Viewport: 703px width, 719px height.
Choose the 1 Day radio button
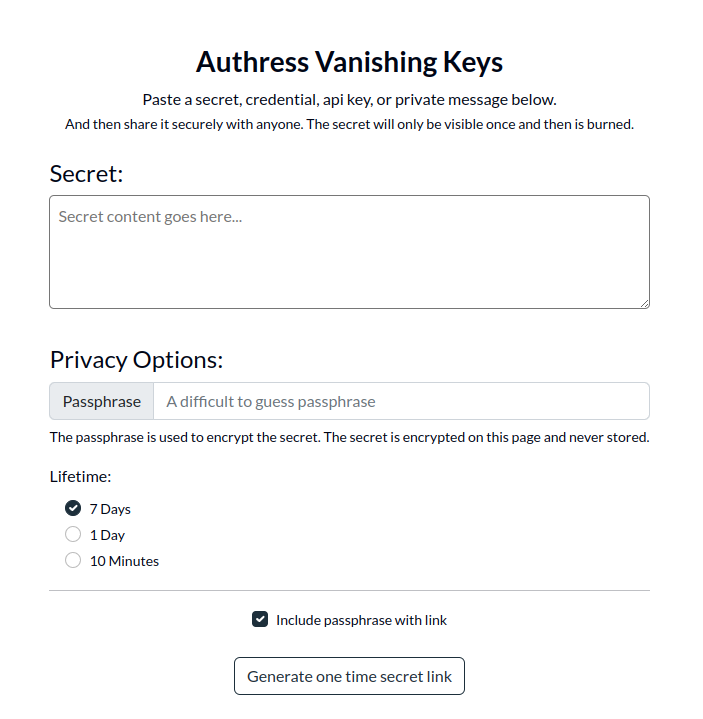click(73, 534)
